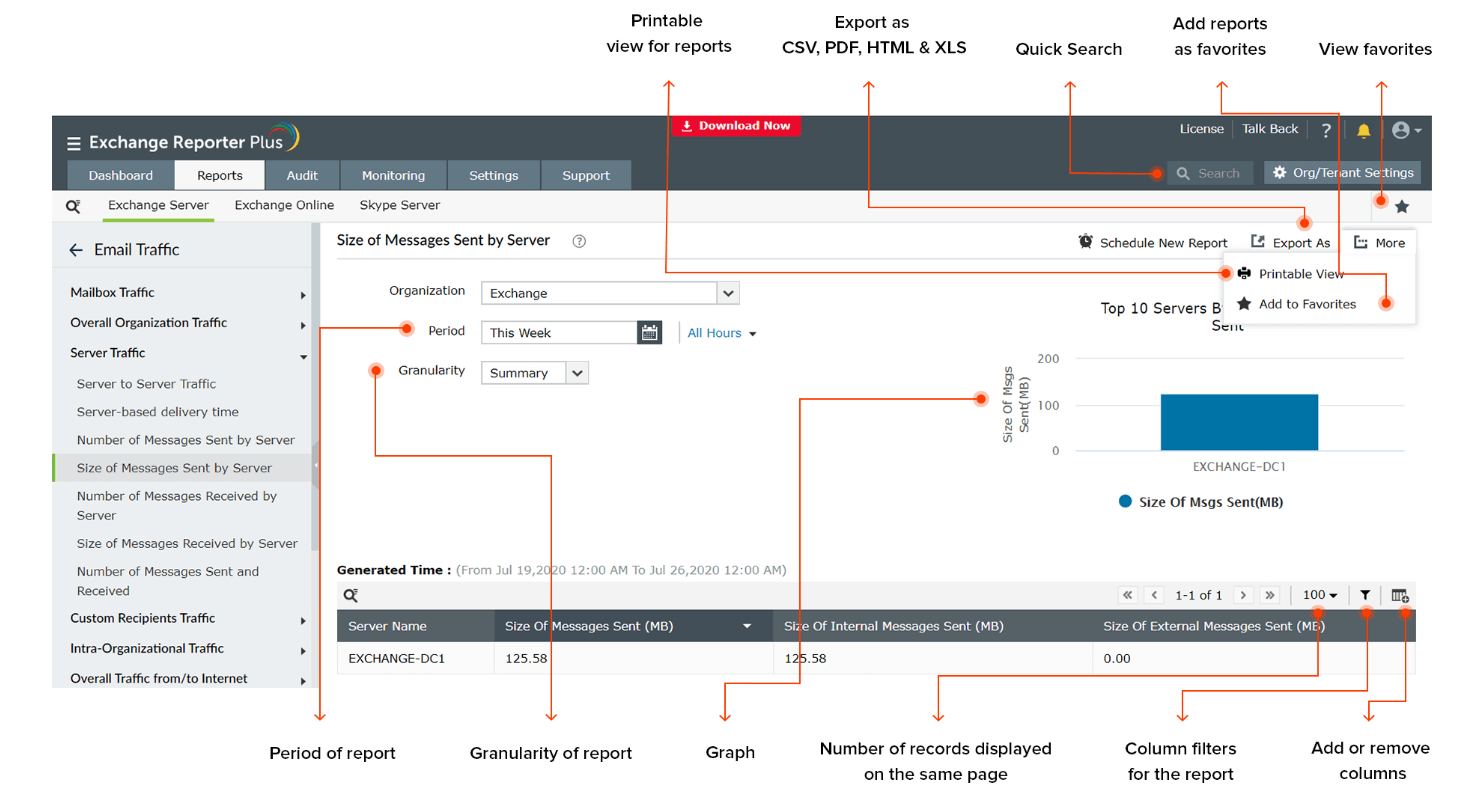Open the Skype Server sub-tab
The height and width of the screenshot is (802, 1472).
(400, 206)
